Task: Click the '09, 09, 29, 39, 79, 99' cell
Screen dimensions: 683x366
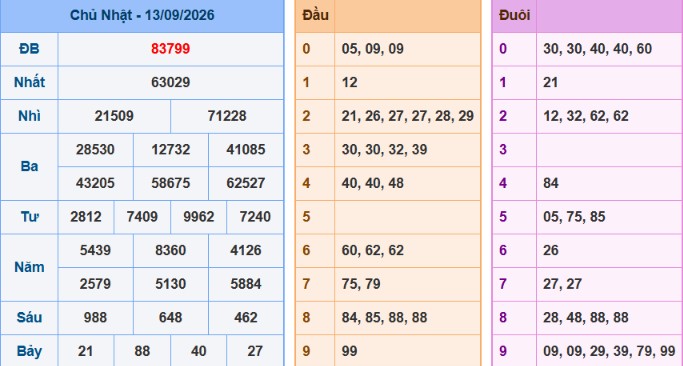Action: [x=609, y=351]
